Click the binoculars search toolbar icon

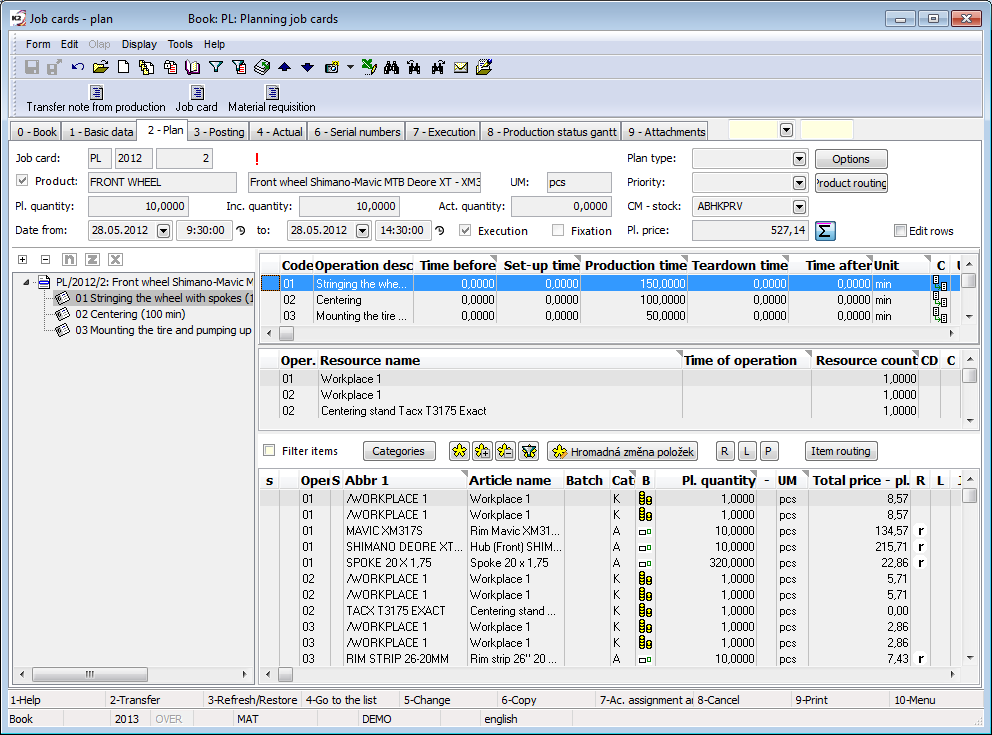pos(391,68)
